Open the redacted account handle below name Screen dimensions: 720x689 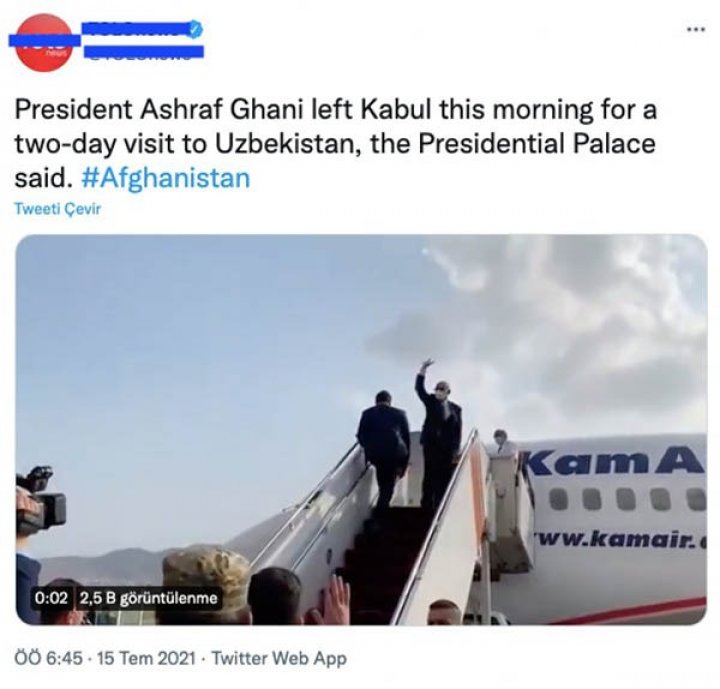point(144,51)
